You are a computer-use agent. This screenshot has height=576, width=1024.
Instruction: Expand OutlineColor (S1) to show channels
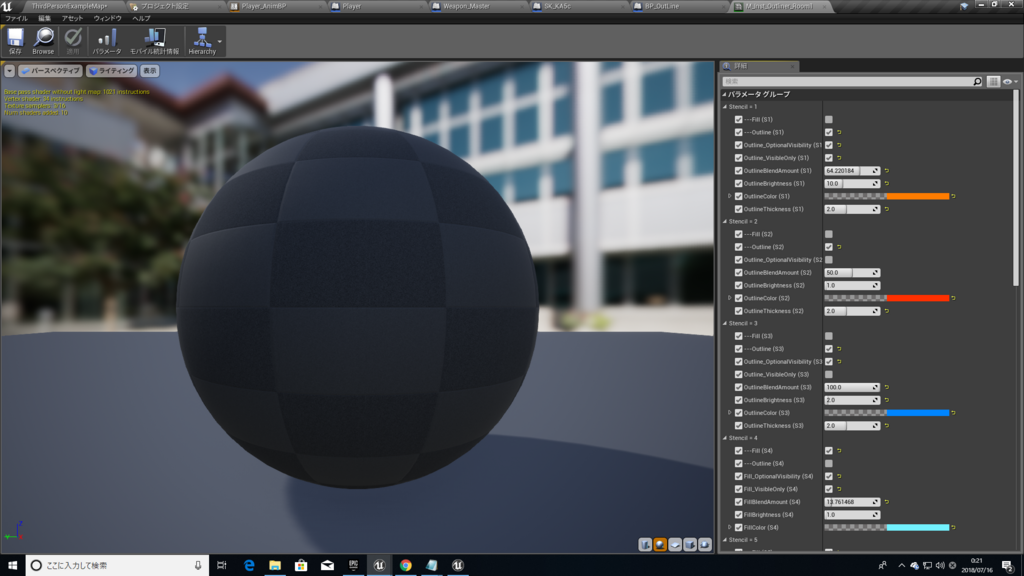click(729, 196)
